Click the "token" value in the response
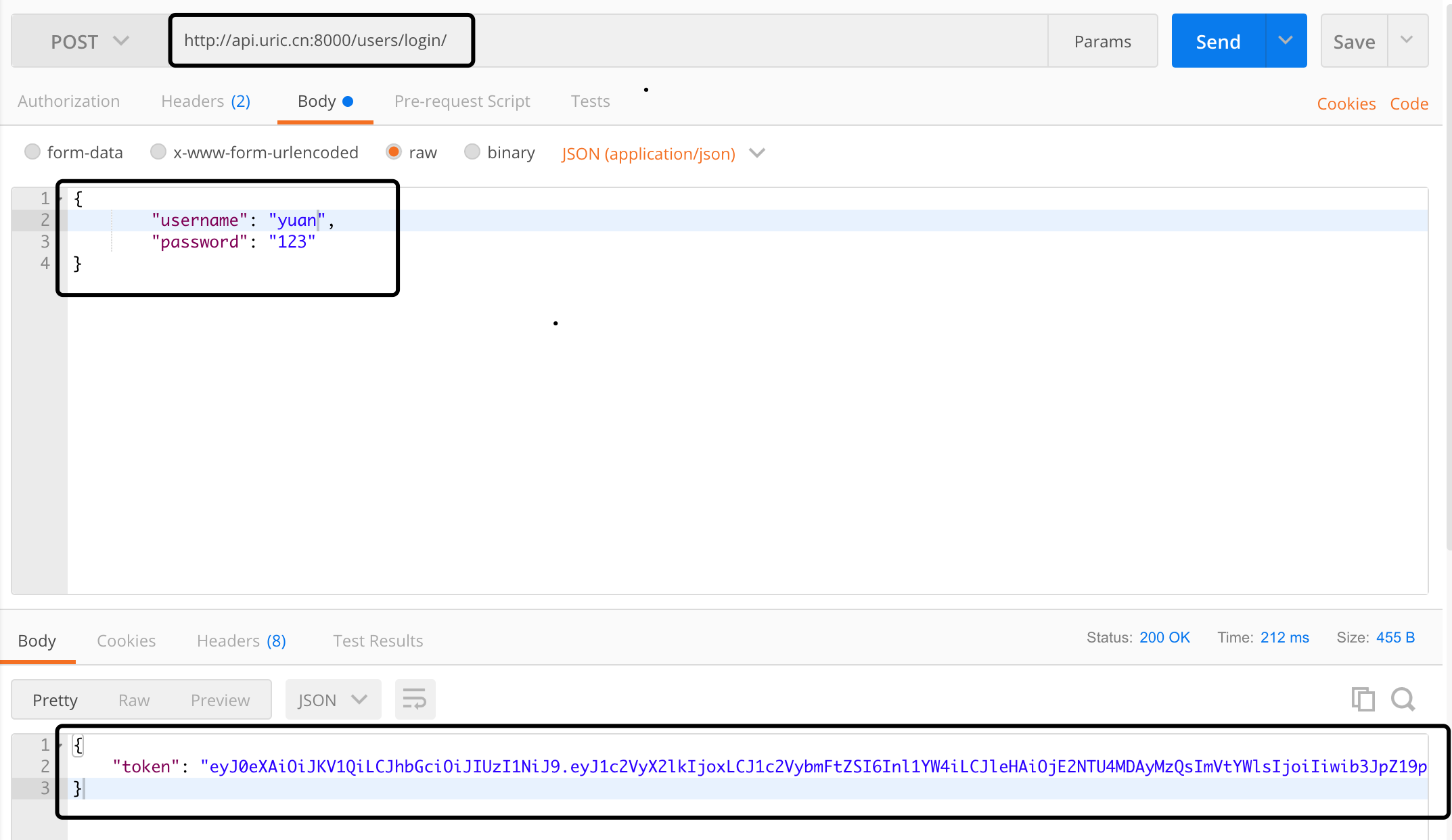Screen dimensions: 1452x840 coord(813,766)
